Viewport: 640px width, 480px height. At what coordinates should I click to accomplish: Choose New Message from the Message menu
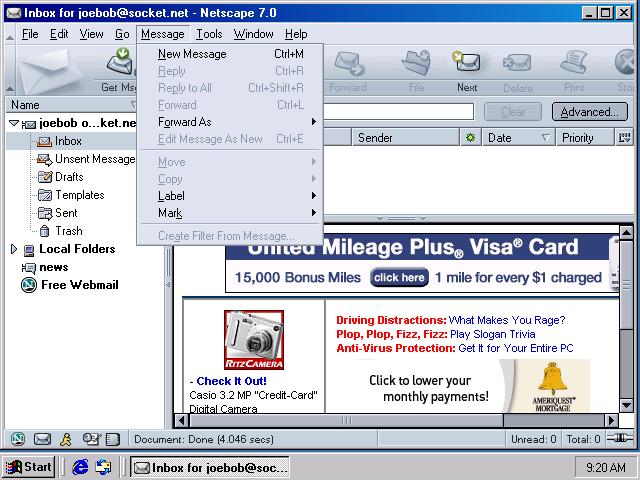click(230, 54)
